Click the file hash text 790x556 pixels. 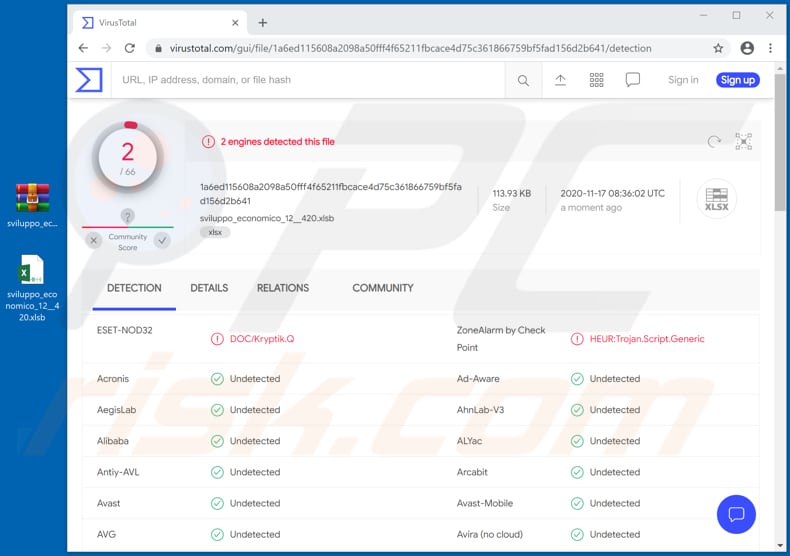point(331,194)
